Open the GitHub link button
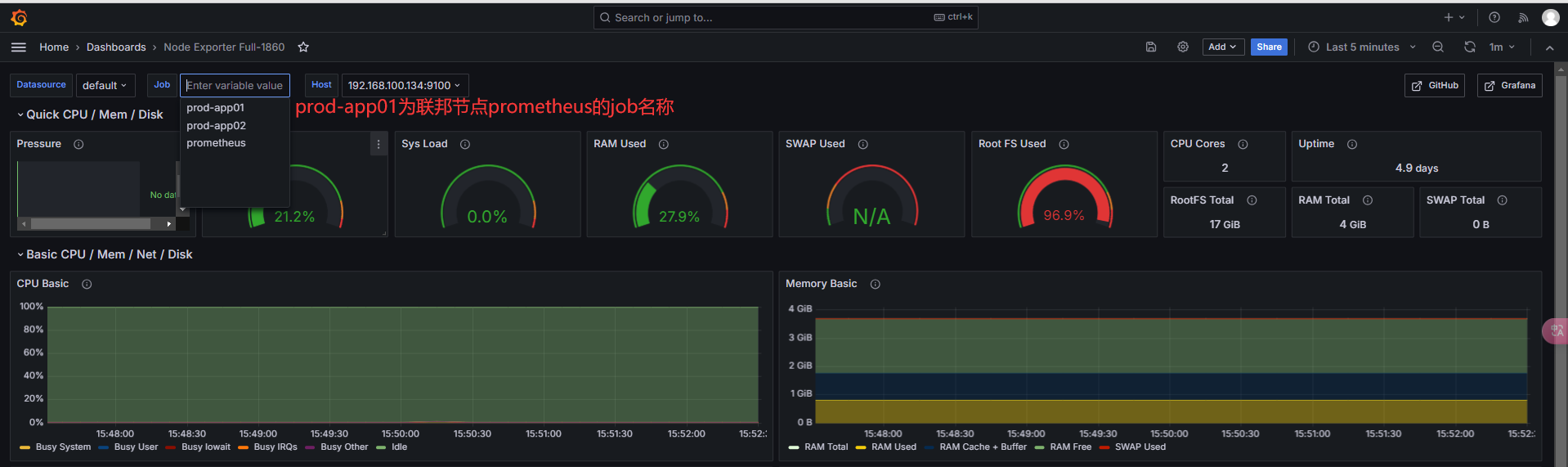Viewport: 1568px width, 467px height. click(x=1435, y=85)
